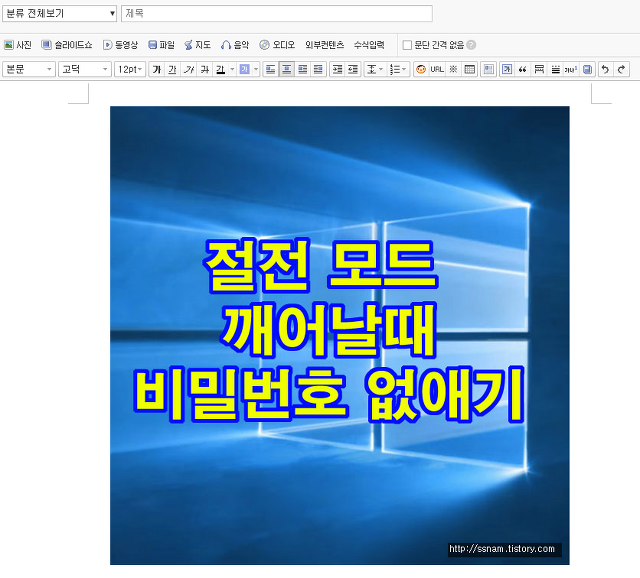
Task: Apply the current font color
Action: click(220, 69)
